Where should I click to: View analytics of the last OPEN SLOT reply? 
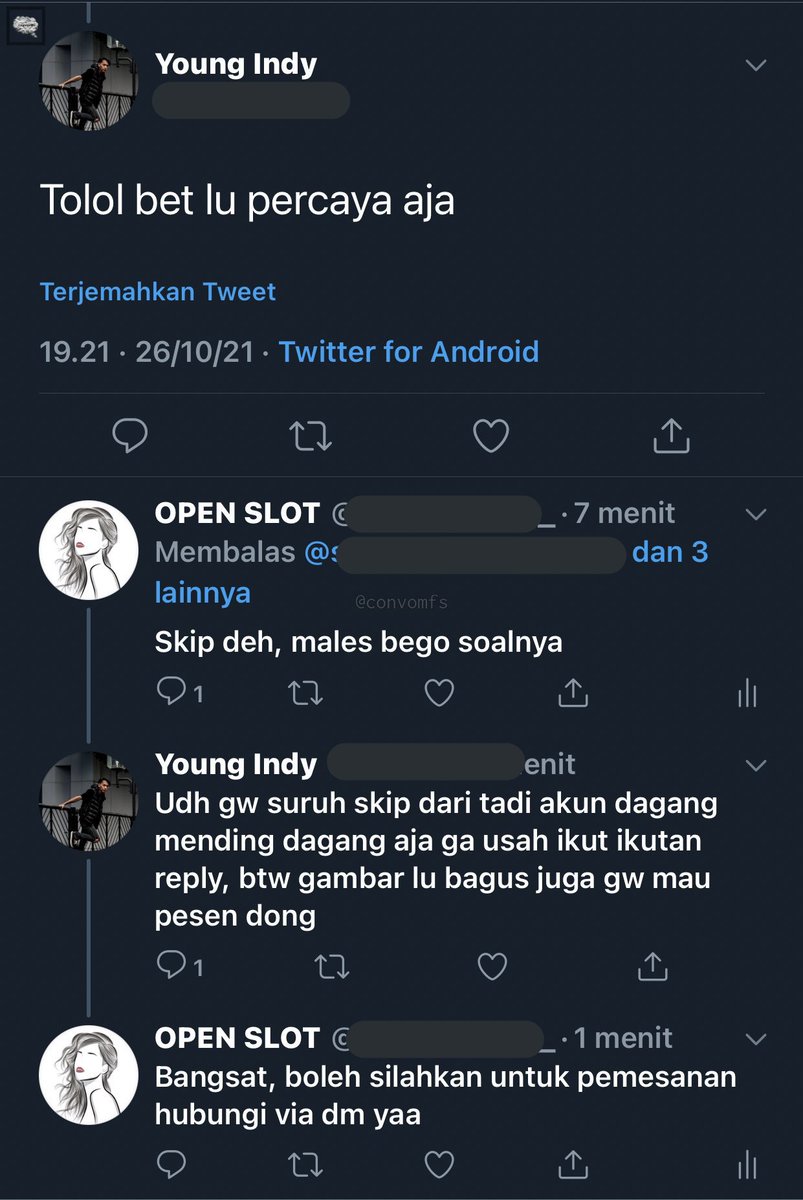746,1165
